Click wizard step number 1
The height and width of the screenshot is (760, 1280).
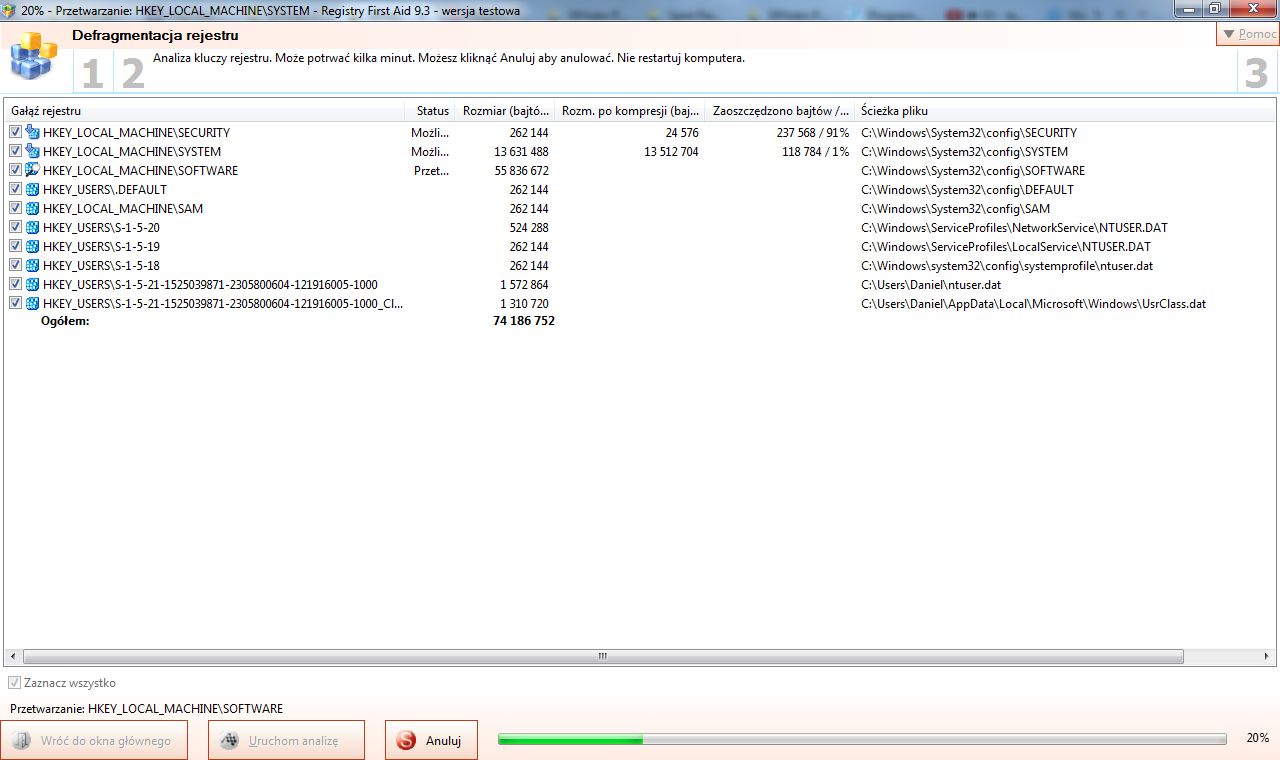(x=92, y=74)
